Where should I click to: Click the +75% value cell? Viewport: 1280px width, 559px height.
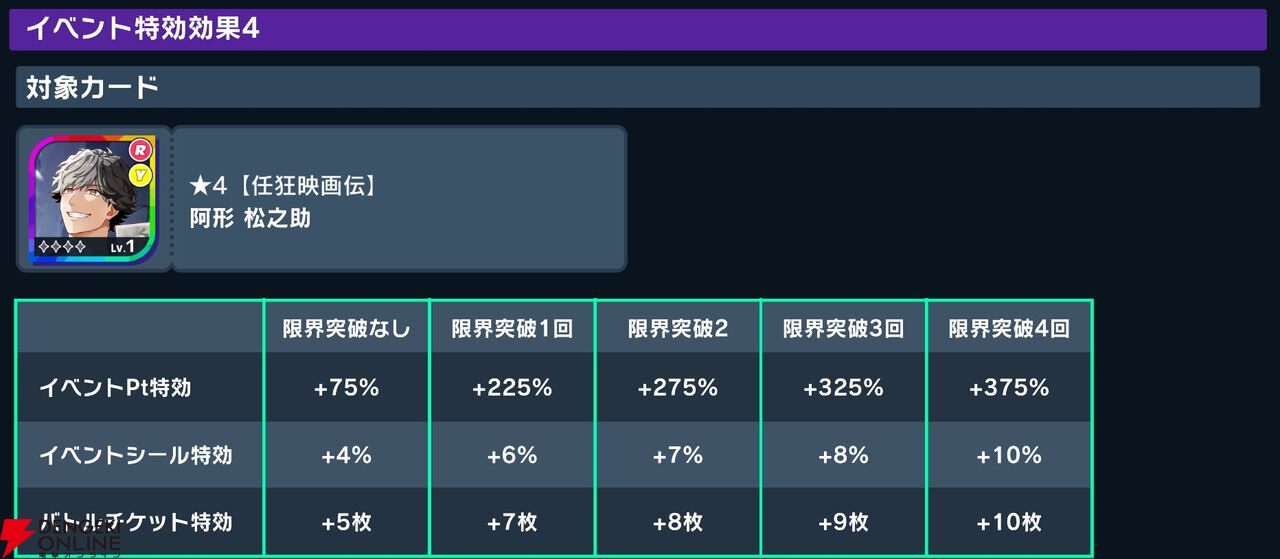[347, 387]
